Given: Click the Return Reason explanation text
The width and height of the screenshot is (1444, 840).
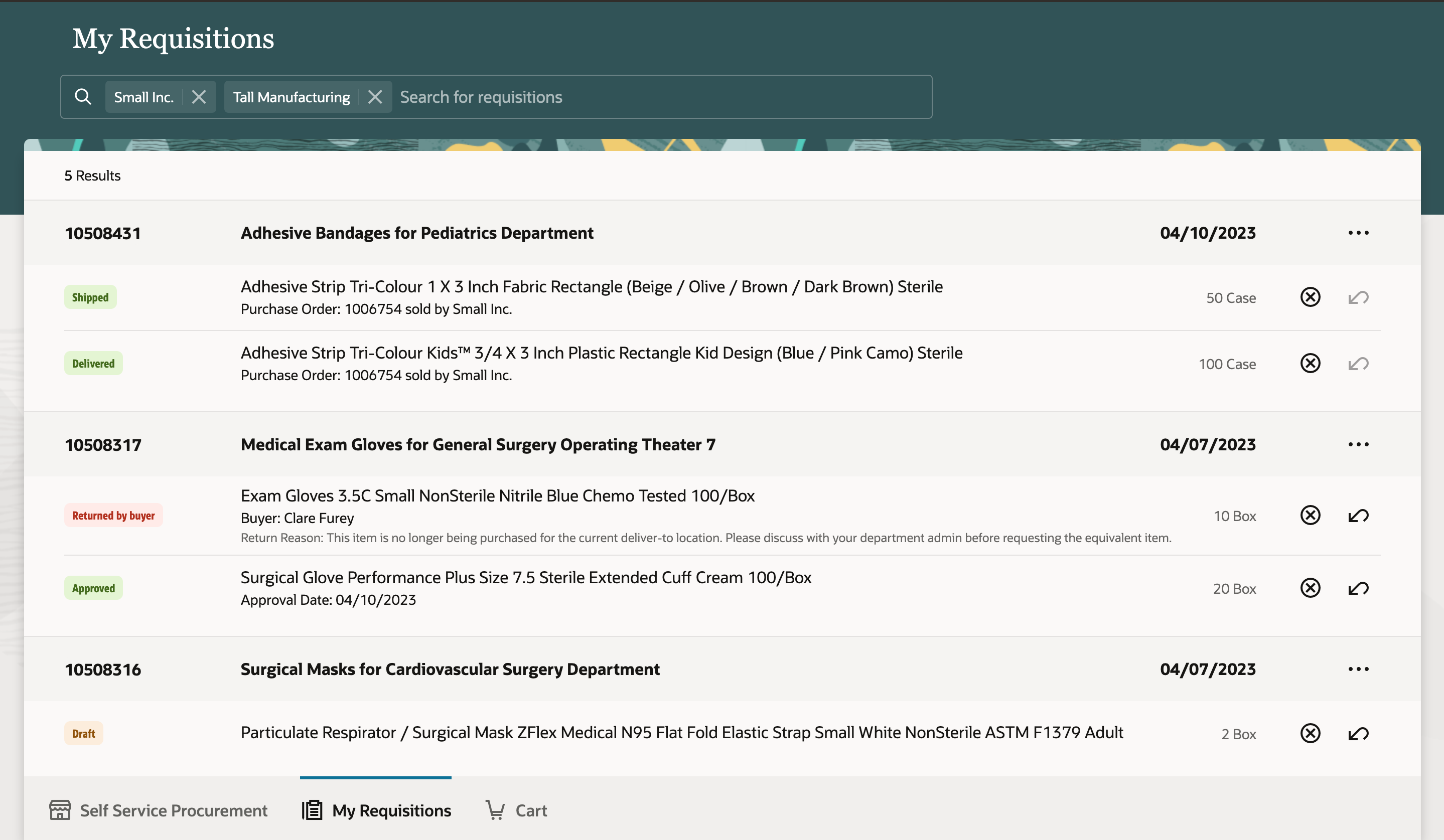Looking at the screenshot, I should pyautogui.click(x=706, y=538).
